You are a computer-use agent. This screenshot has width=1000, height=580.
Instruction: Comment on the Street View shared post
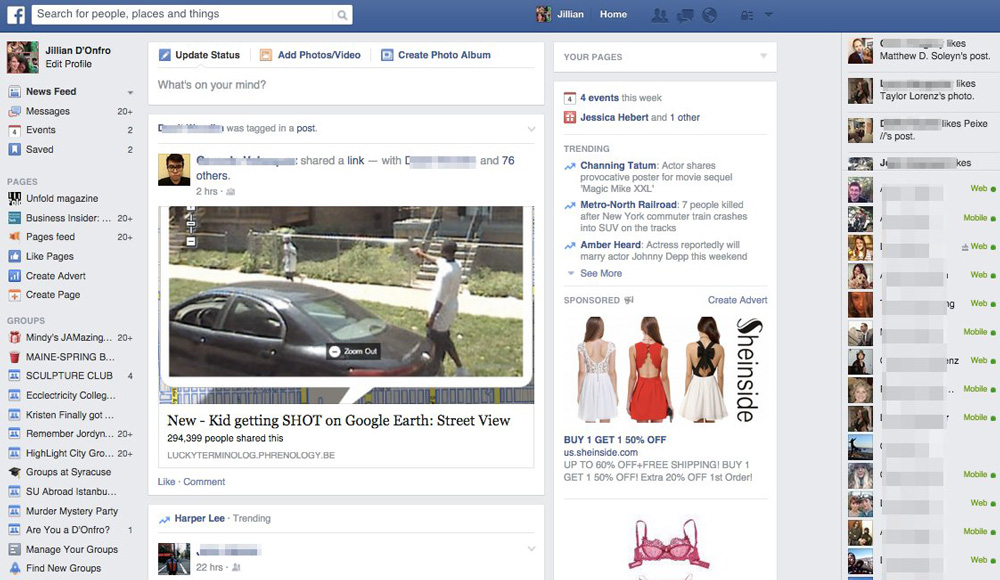204,482
